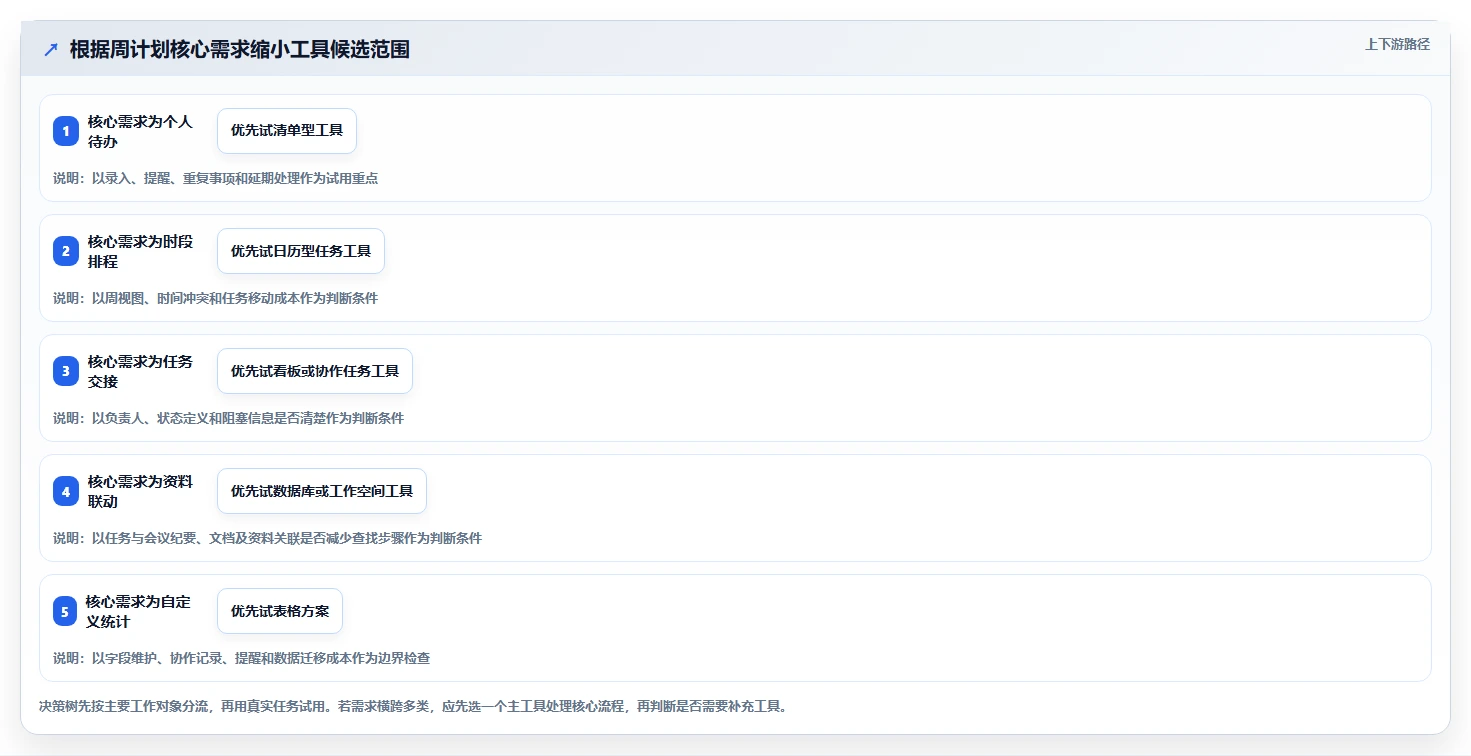The height and width of the screenshot is (756, 1471).
Task: Choose 优先试看板或协作任务工具
Action: pyautogui.click(x=315, y=371)
